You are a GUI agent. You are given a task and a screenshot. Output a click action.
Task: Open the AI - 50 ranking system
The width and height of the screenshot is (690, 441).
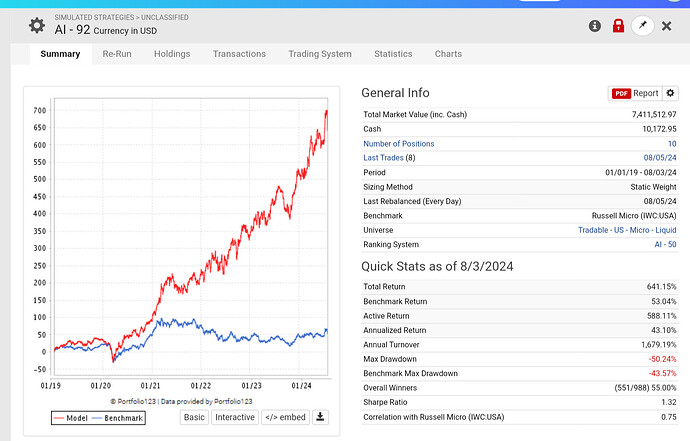point(665,244)
